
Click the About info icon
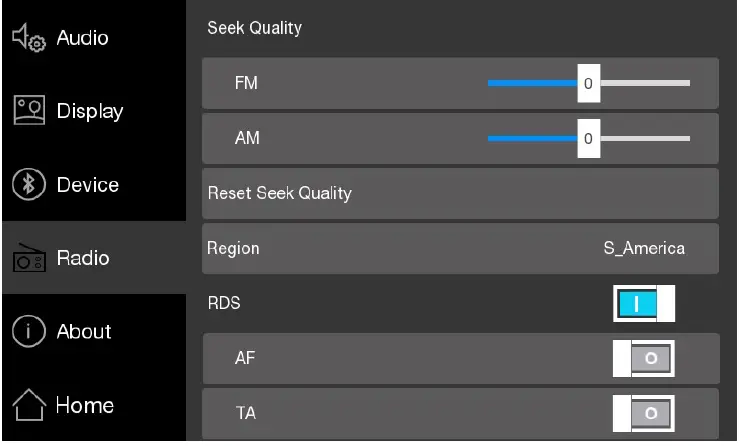point(26,332)
